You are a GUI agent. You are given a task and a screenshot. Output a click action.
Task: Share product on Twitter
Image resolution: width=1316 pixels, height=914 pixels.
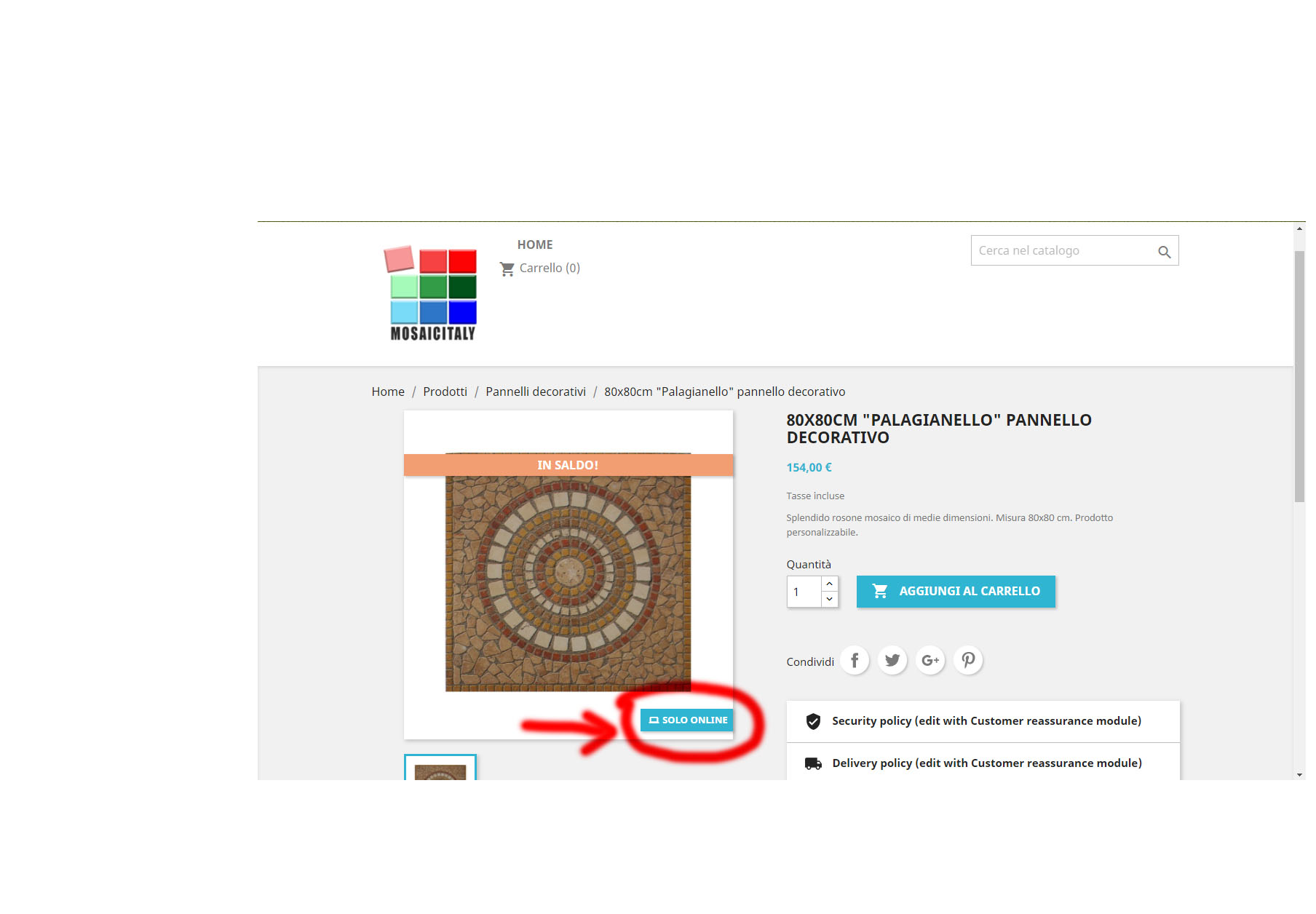(x=892, y=661)
